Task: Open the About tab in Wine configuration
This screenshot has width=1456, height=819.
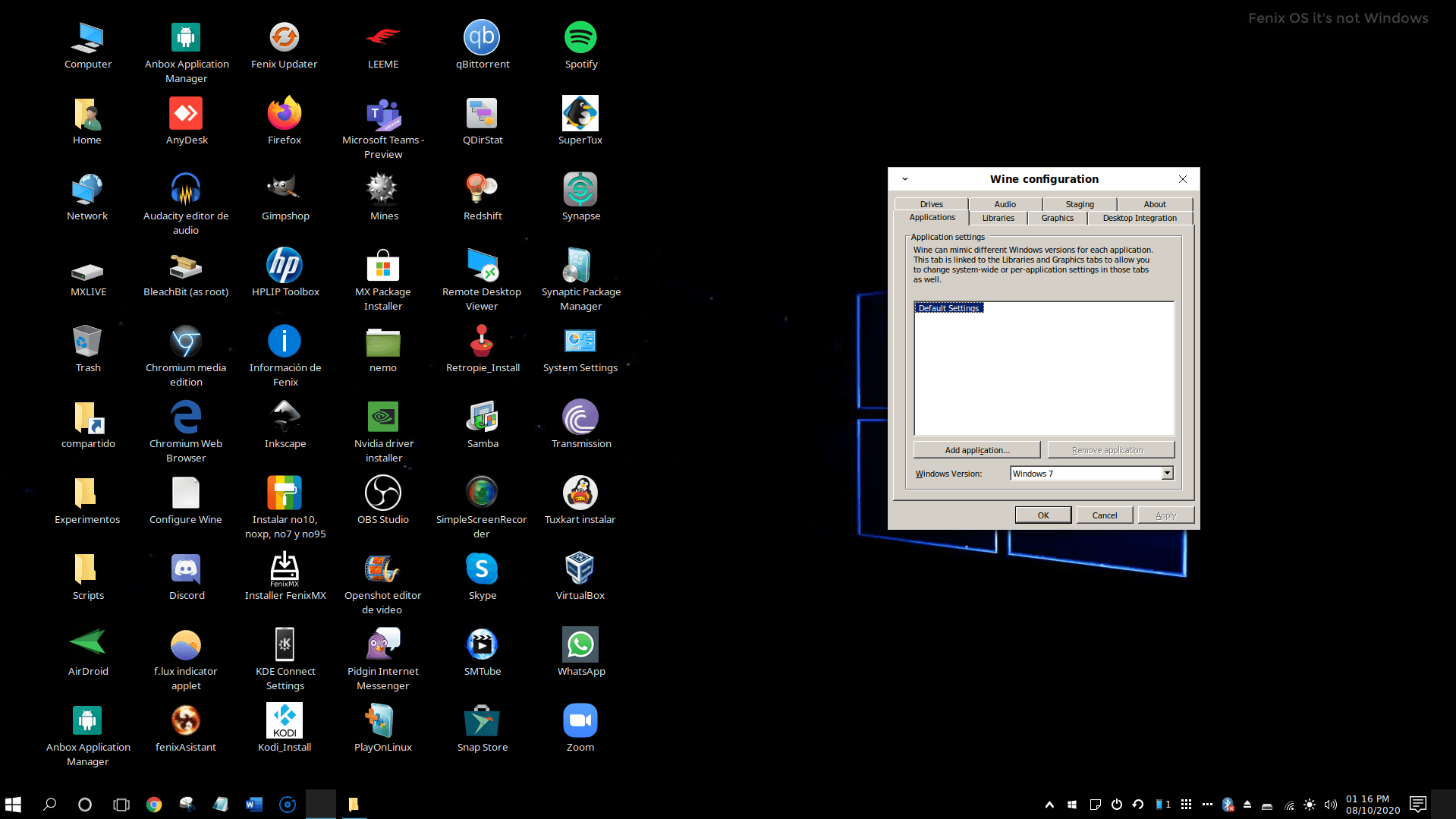Action: coord(1154,204)
